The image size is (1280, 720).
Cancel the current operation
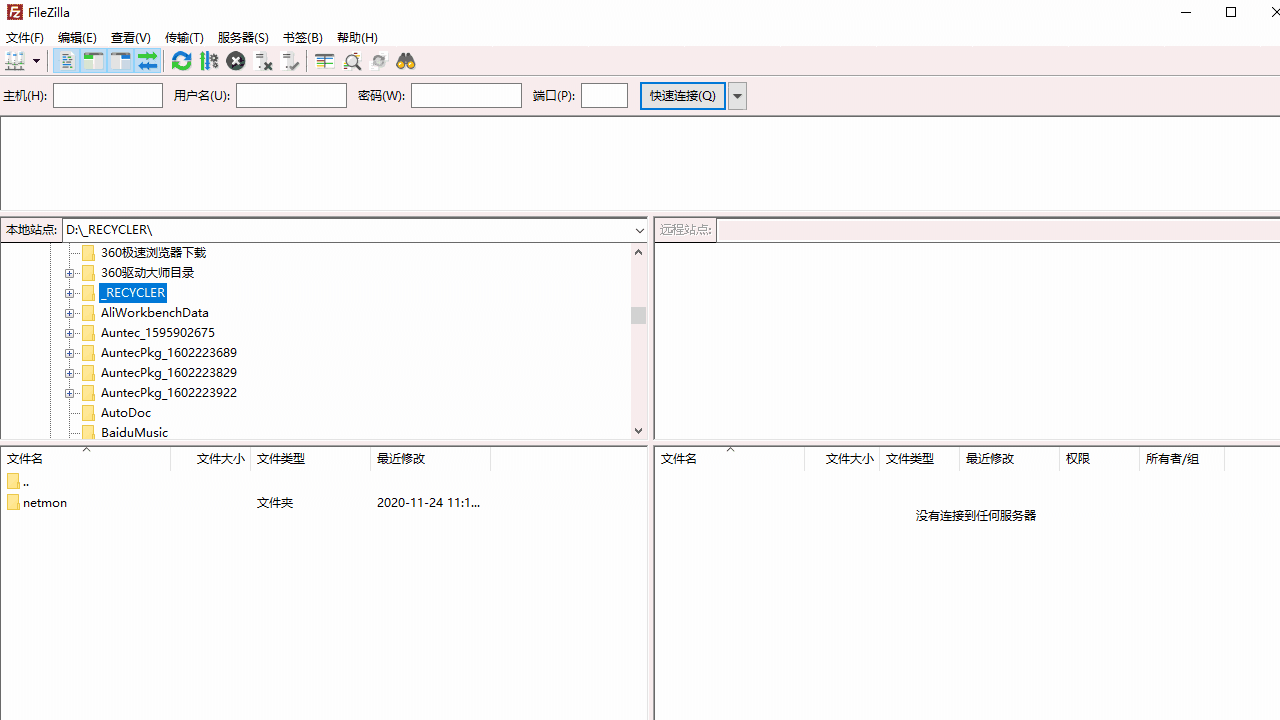tap(235, 61)
